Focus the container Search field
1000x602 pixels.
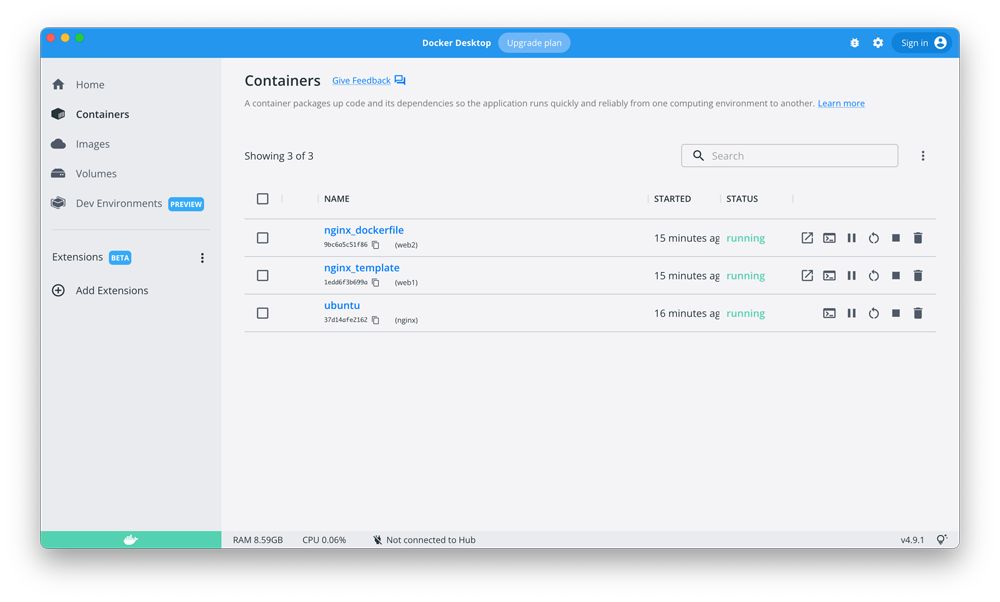click(x=790, y=156)
